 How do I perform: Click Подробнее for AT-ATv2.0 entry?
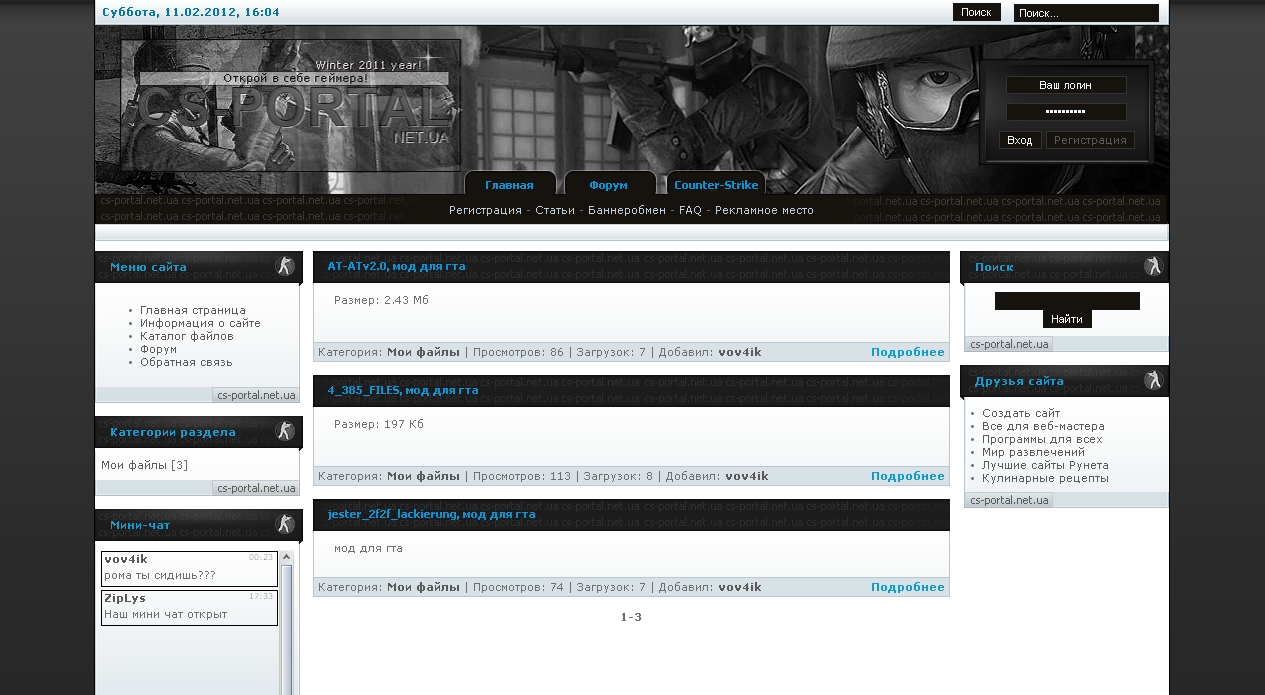(908, 352)
